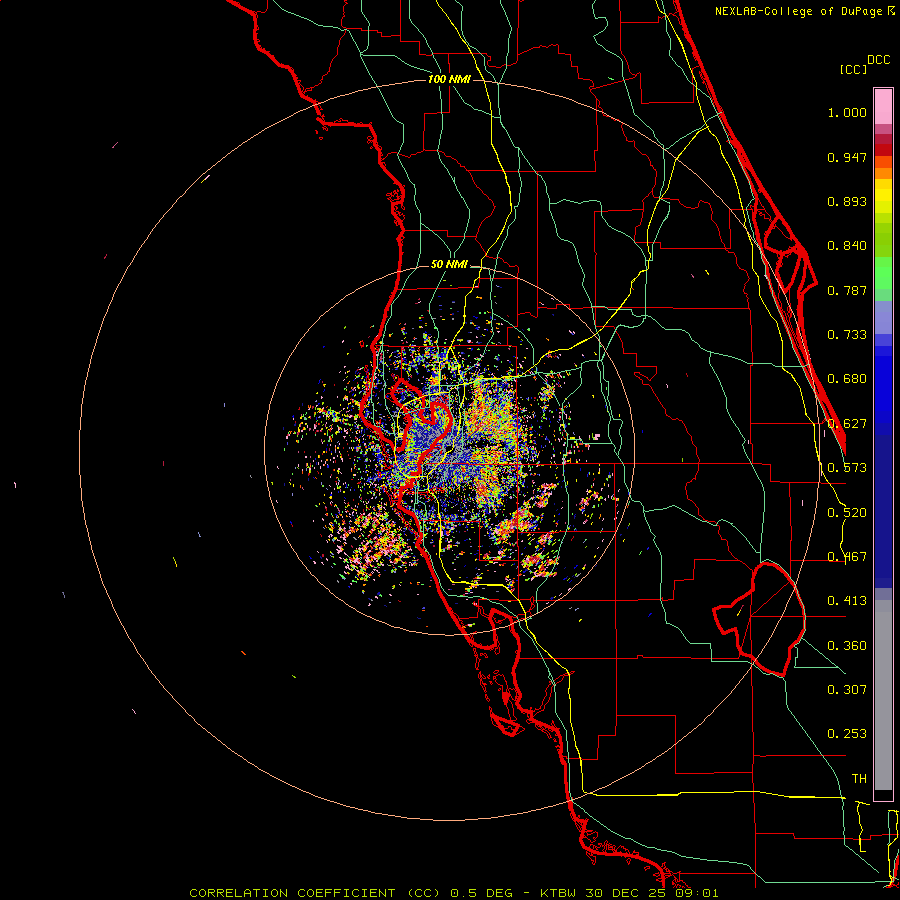Select the 0.253 legend value
900x900 pixels.
(x=847, y=734)
